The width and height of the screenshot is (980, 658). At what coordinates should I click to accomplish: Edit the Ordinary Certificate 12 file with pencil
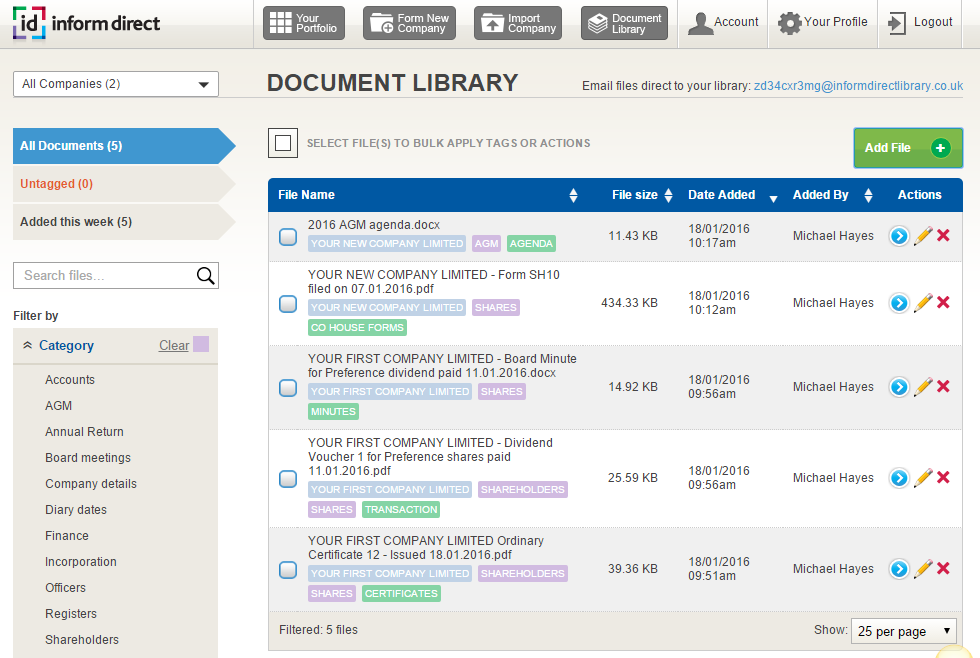(x=923, y=568)
